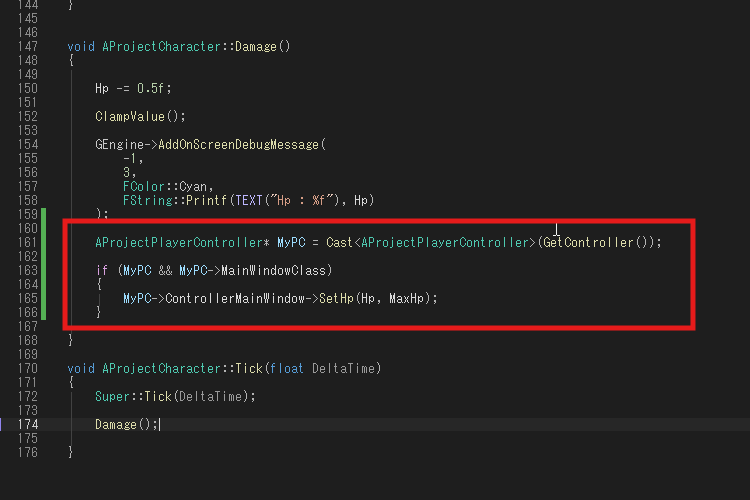Click the Tick function name on line 170
The image size is (750, 500).
[x=249, y=368]
